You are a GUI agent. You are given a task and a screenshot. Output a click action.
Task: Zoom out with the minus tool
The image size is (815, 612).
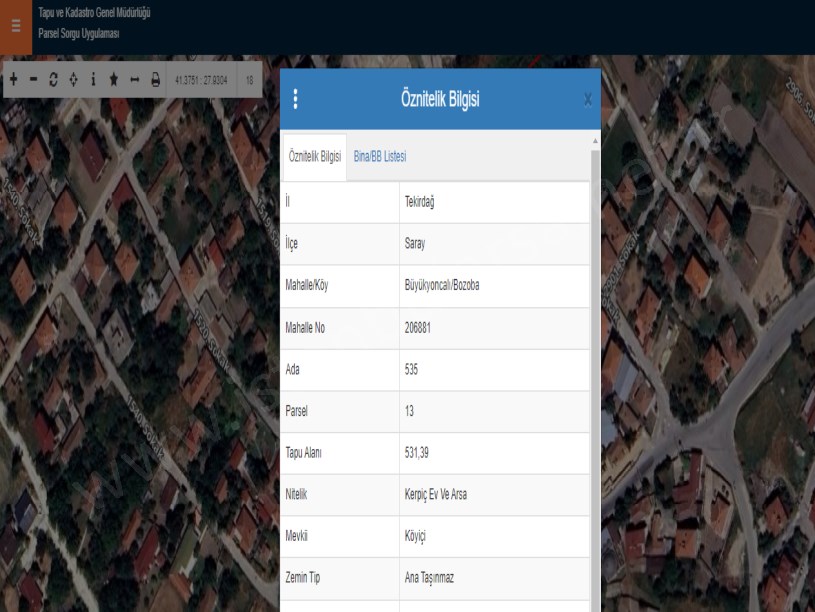click(x=34, y=80)
